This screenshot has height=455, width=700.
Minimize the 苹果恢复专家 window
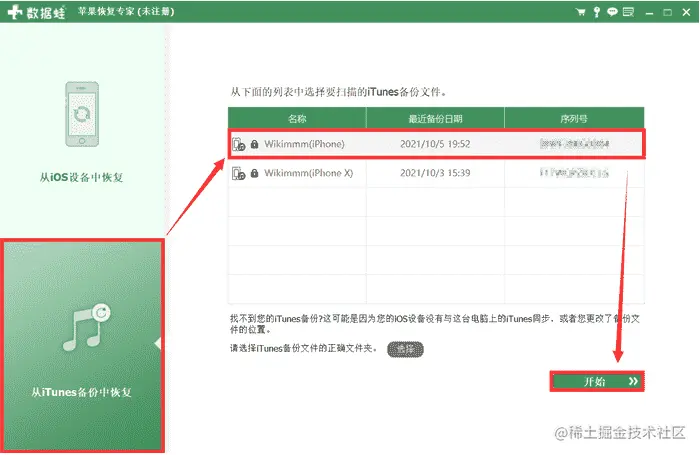pos(650,13)
